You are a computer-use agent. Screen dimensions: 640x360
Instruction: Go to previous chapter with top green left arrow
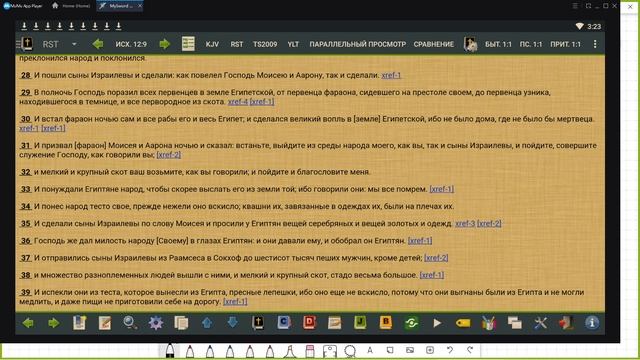point(98,44)
